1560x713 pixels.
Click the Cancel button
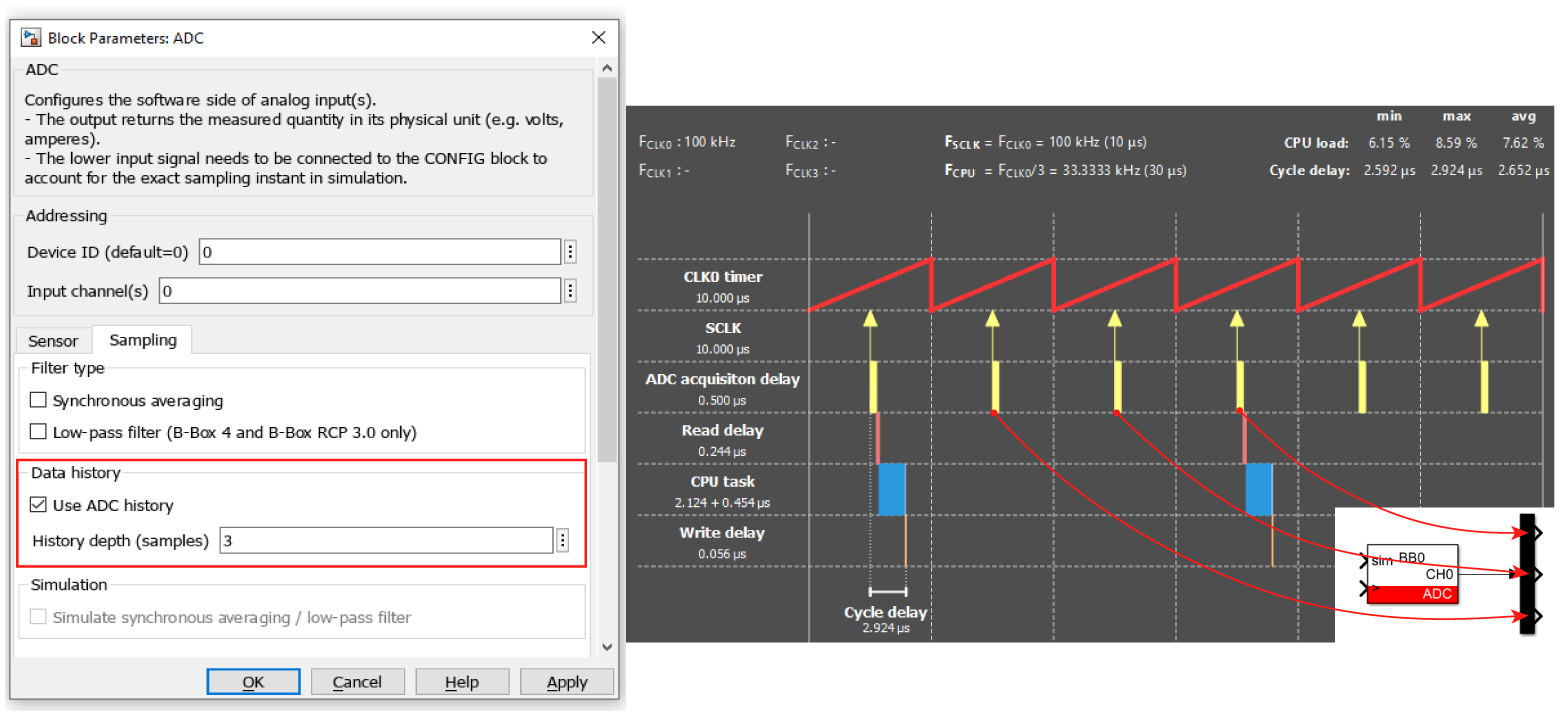point(357,682)
